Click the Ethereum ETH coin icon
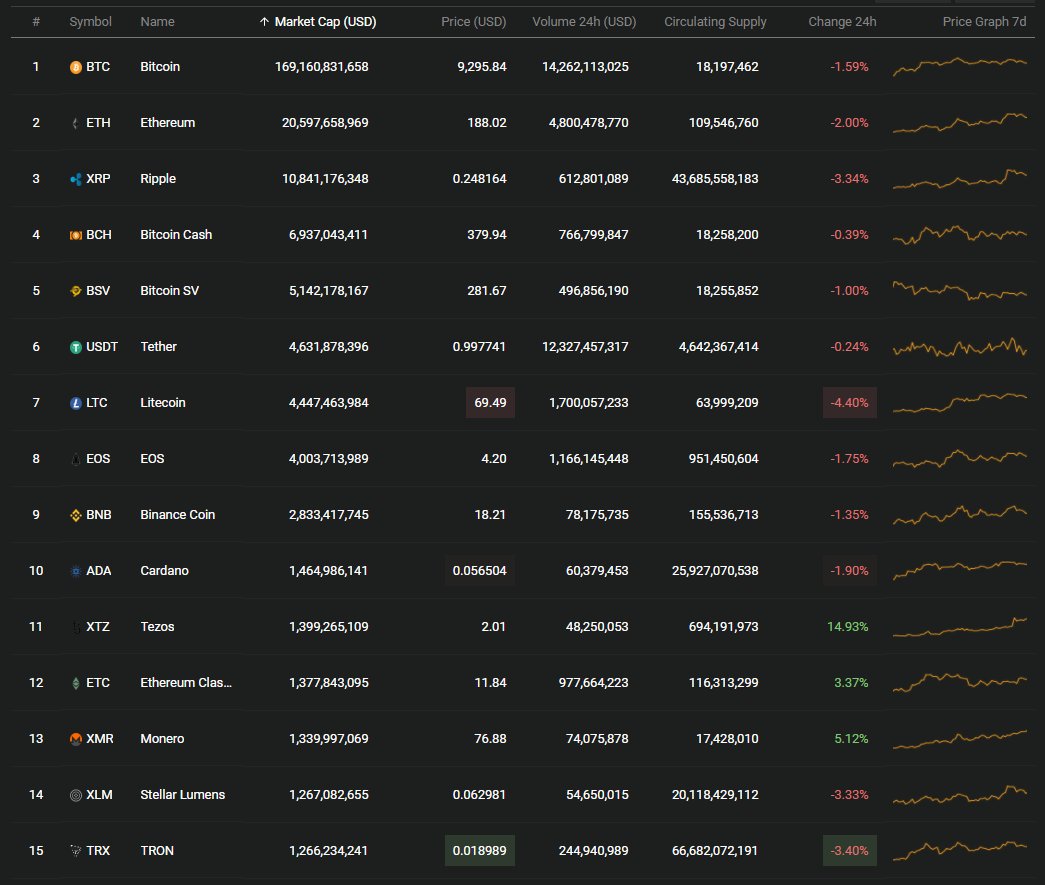Viewport: 1045px width, 885px height. [75, 123]
